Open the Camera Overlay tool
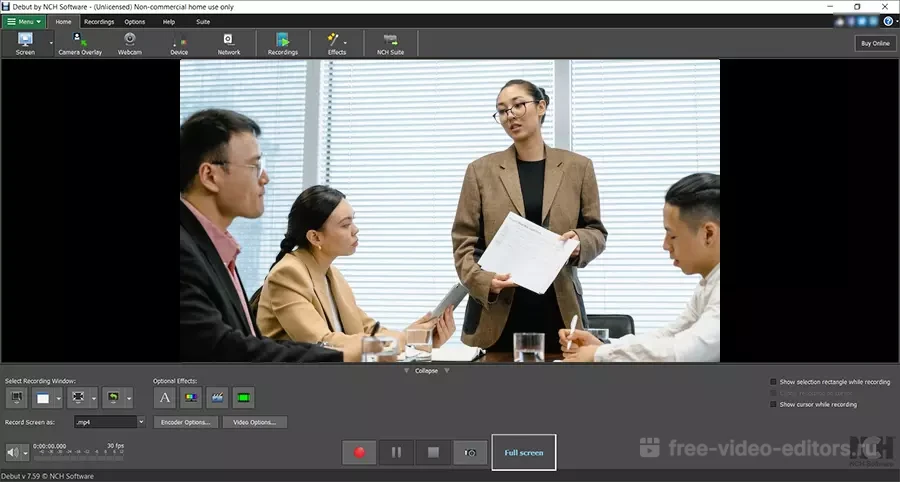This screenshot has height=482, width=900. (80, 43)
